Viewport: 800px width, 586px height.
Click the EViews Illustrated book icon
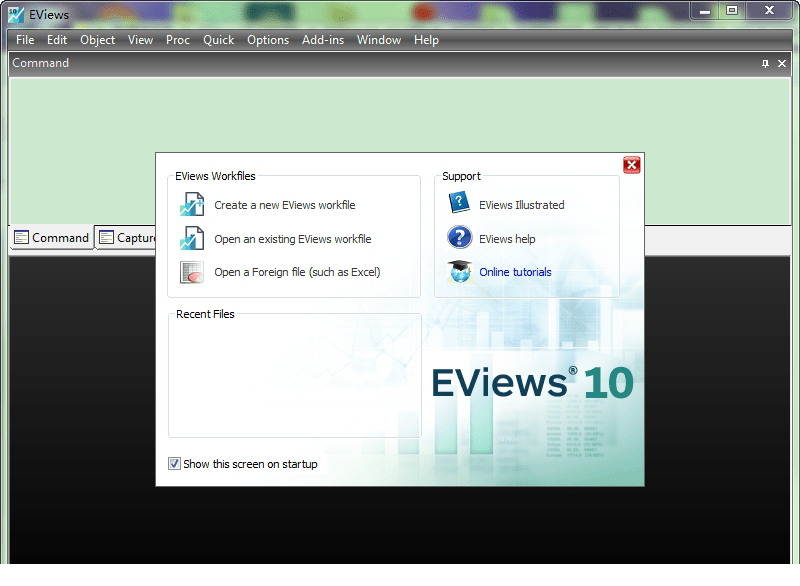459,202
